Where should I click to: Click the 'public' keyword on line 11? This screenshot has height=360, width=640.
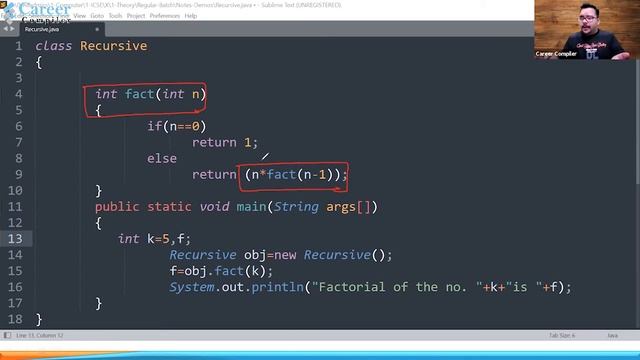[x=117, y=207]
